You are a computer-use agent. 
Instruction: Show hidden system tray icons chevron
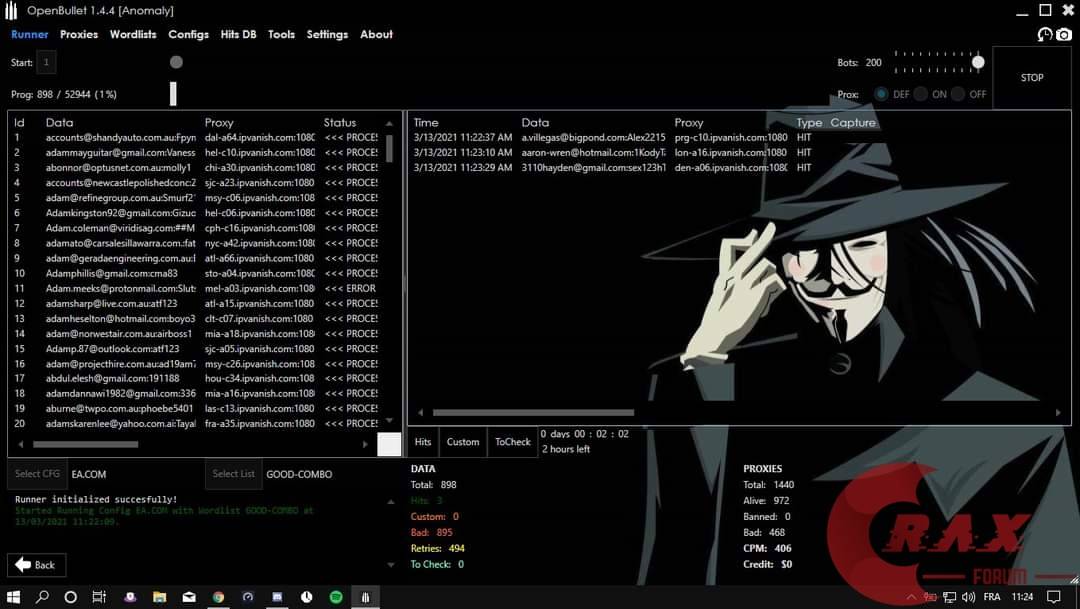click(911, 597)
